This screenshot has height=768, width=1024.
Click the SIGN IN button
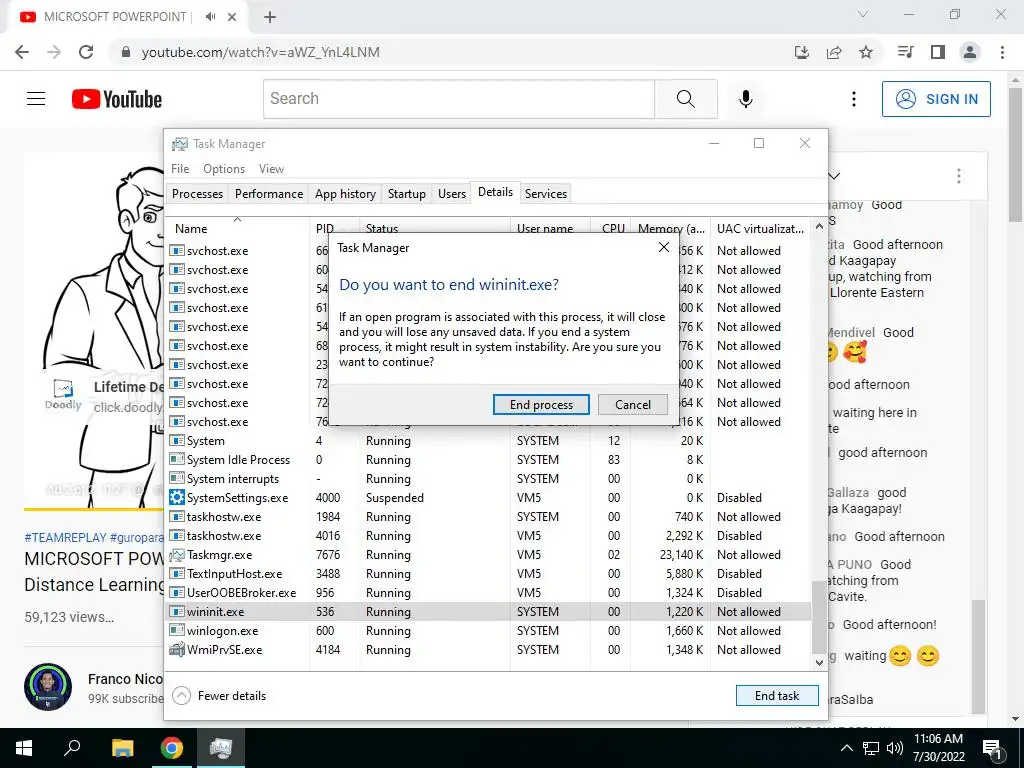click(x=936, y=99)
